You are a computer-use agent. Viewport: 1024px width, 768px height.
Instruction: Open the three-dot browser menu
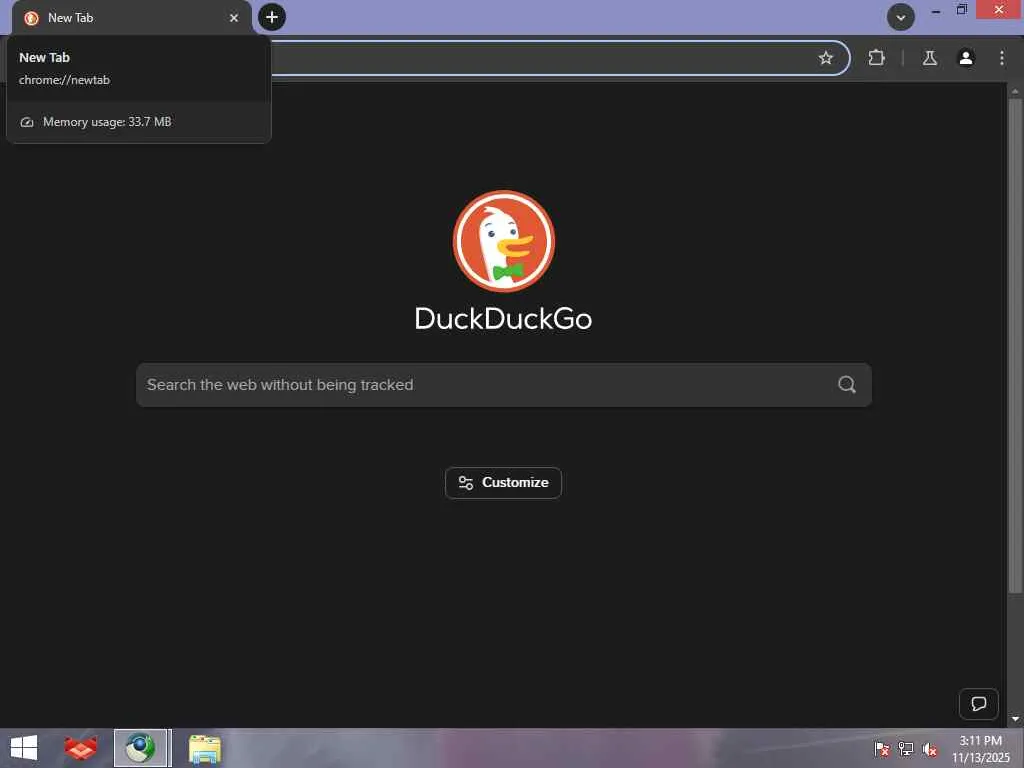(x=1002, y=58)
